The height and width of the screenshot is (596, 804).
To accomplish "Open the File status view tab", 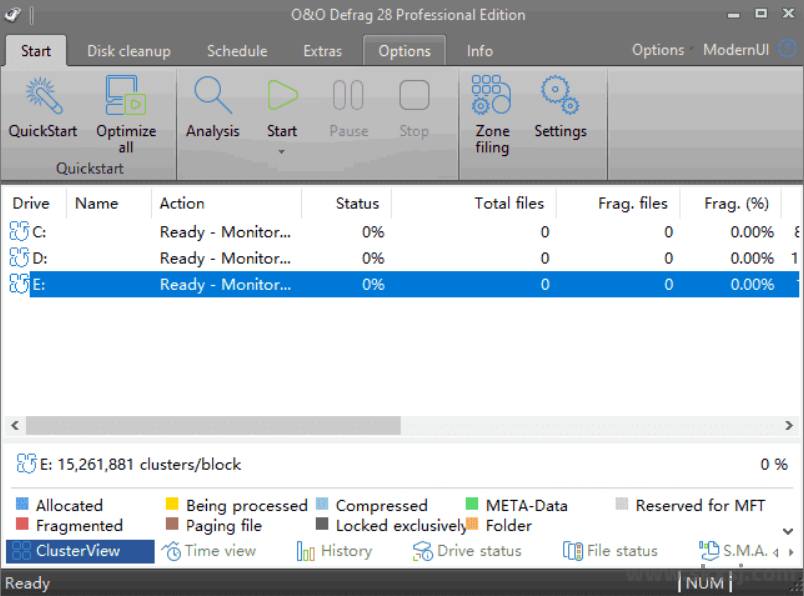I will (610, 551).
